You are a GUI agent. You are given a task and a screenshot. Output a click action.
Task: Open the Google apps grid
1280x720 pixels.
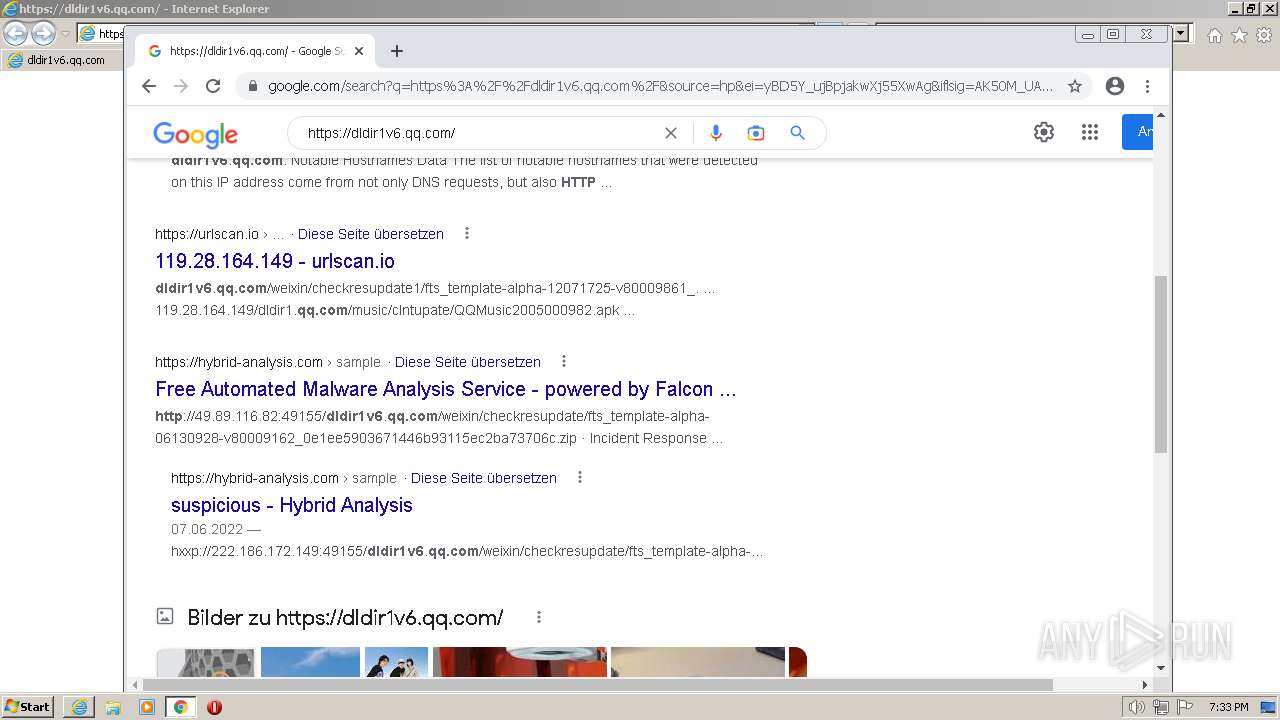[1090, 132]
